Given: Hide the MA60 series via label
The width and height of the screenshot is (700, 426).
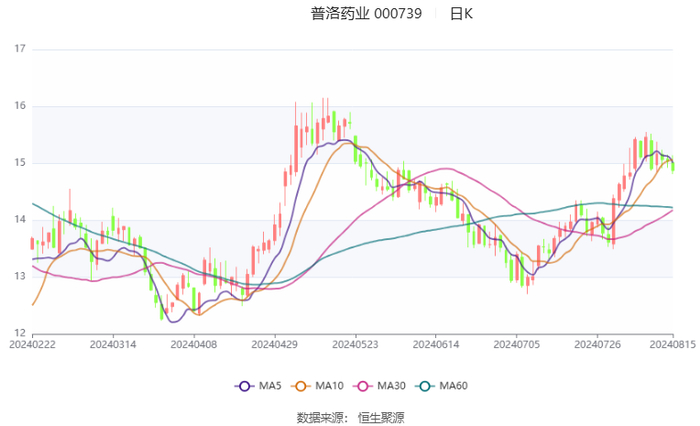Looking at the screenshot, I should coord(454,386).
